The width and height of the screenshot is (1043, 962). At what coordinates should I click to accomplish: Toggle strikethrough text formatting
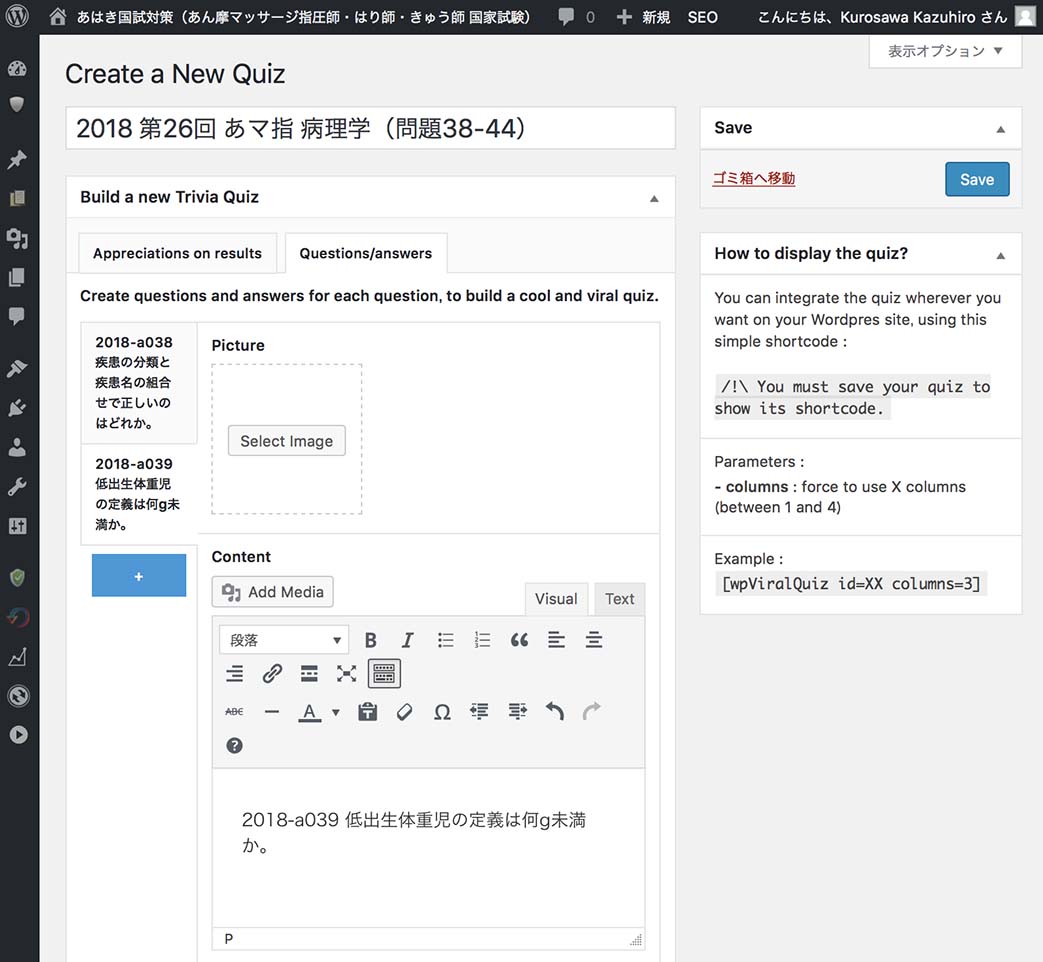234,712
